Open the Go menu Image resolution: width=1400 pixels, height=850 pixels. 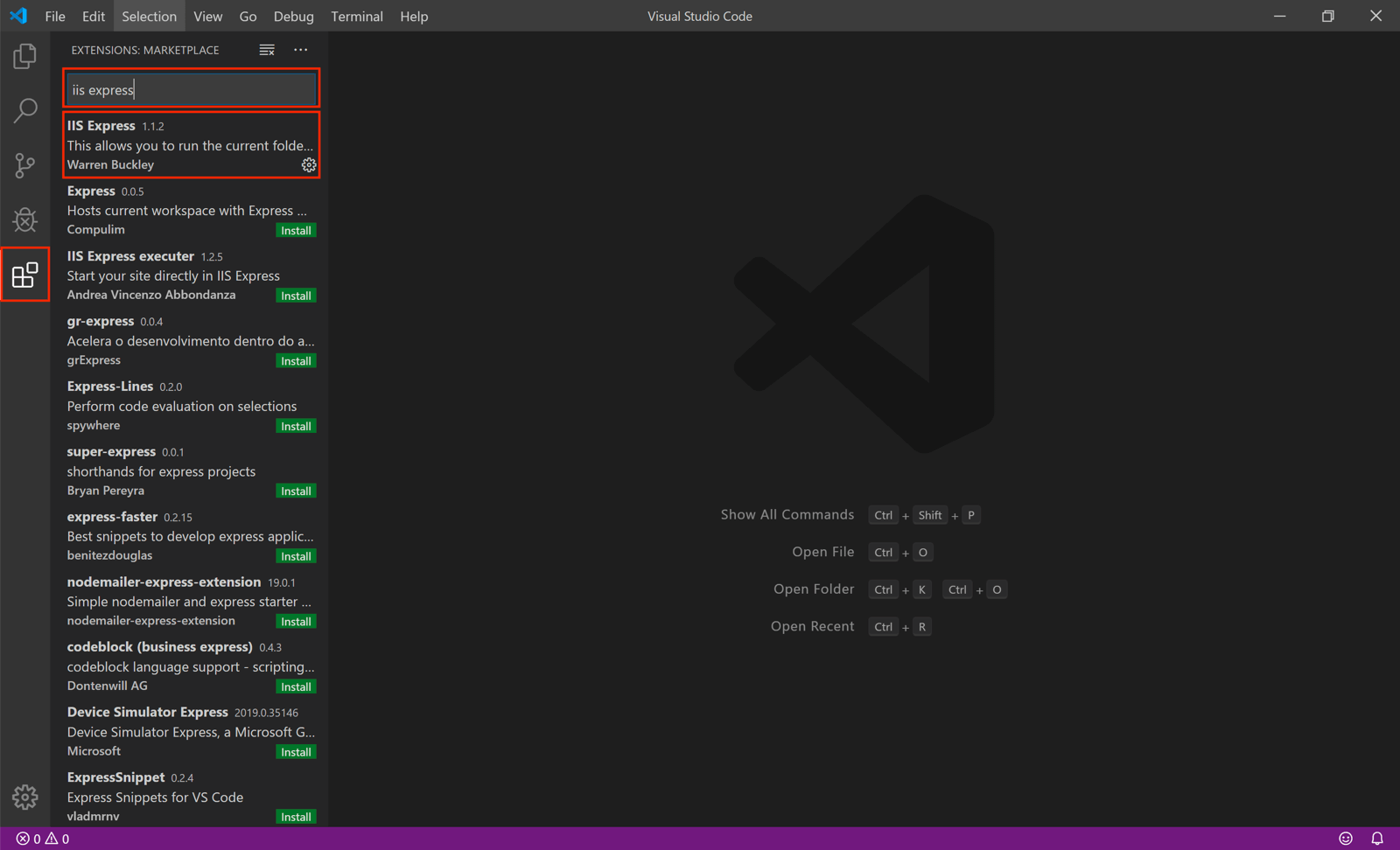click(x=248, y=16)
